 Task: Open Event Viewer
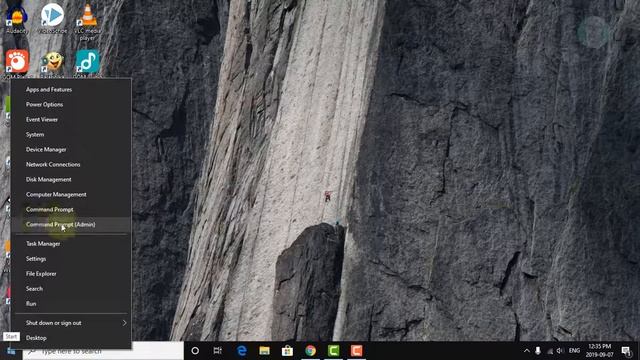point(71,120)
